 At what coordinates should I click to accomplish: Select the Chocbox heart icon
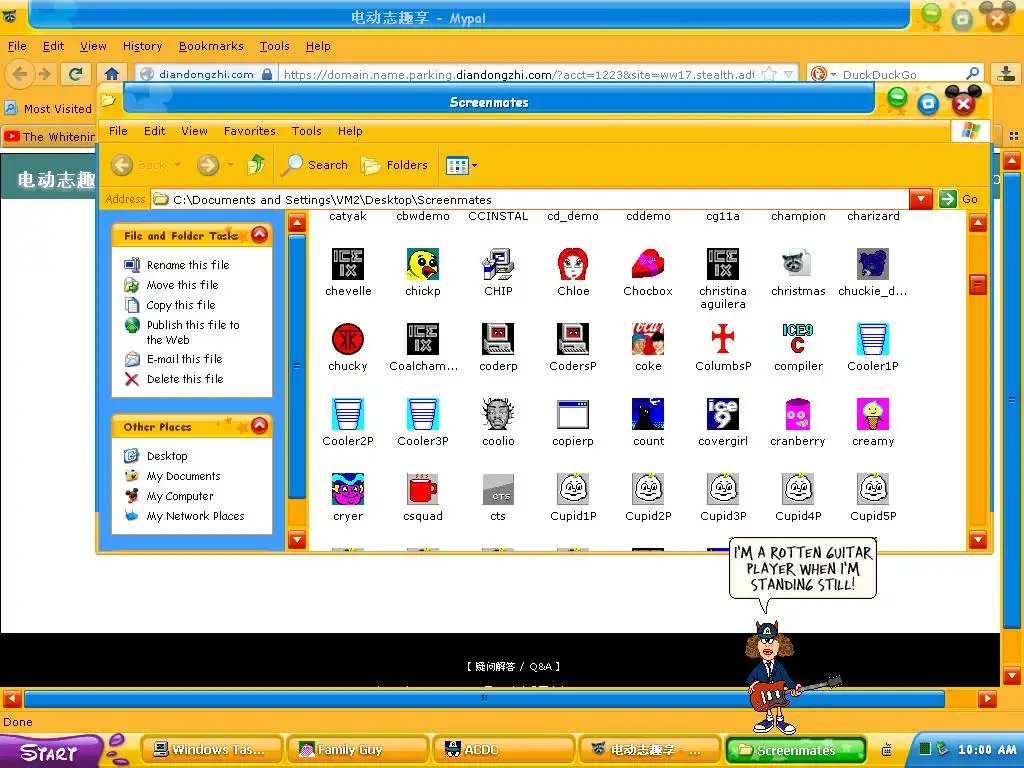(648, 264)
